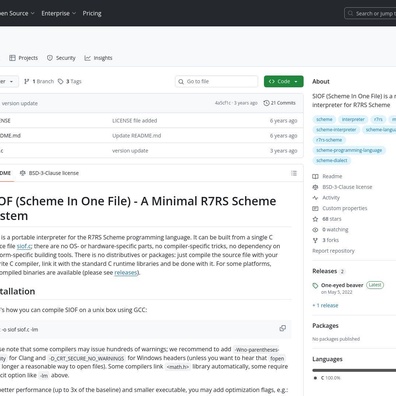Click the C 100.0% language entry
This screenshot has width=396, height=396.
click(x=327, y=378)
